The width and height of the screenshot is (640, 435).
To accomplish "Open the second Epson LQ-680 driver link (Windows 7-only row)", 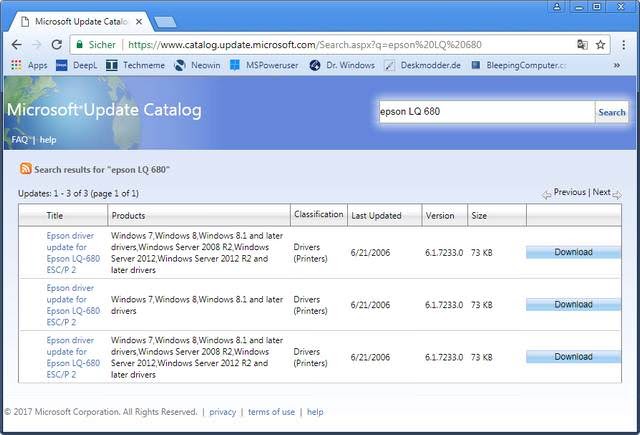I will (x=73, y=305).
